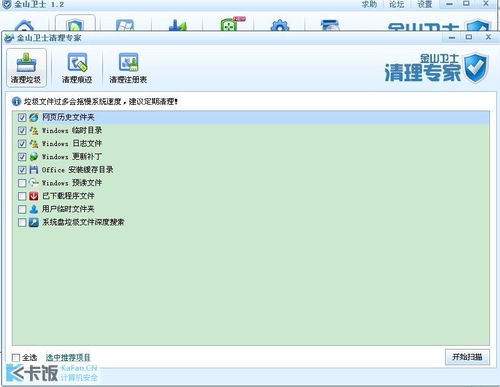Viewport: 500px width, 387px height.
Task: Start scanning with 开始扫描 button
Action: [467, 357]
